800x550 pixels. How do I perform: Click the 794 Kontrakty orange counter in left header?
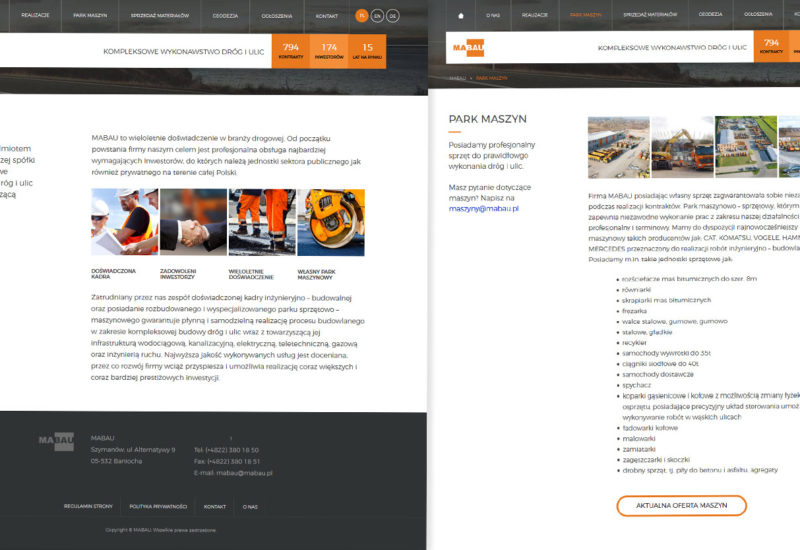tap(291, 51)
